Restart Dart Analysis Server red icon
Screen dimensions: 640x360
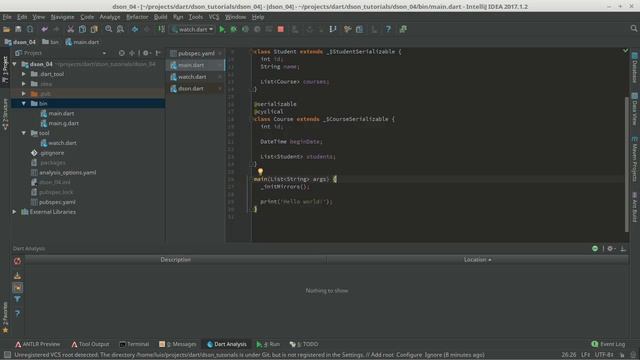[x=17, y=261]
